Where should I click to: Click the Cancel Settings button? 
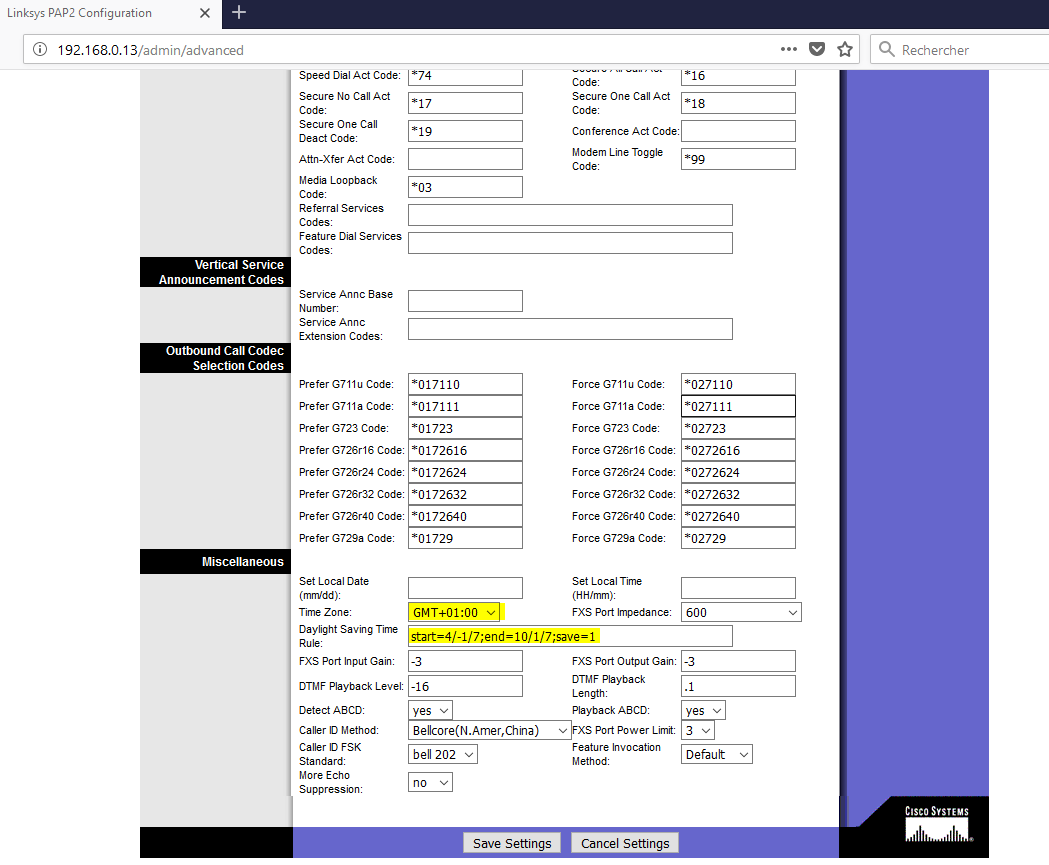pos(625,843)
